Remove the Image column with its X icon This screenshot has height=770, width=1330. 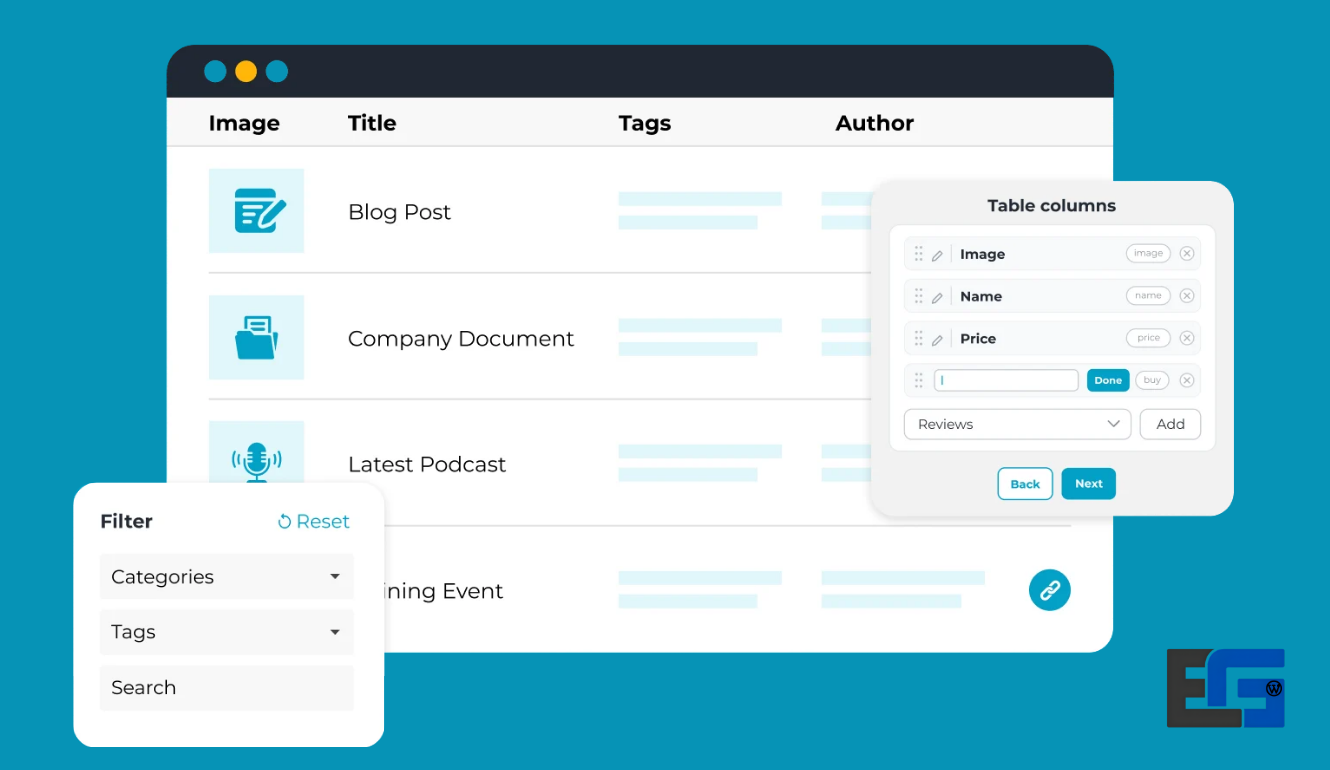1187,254
